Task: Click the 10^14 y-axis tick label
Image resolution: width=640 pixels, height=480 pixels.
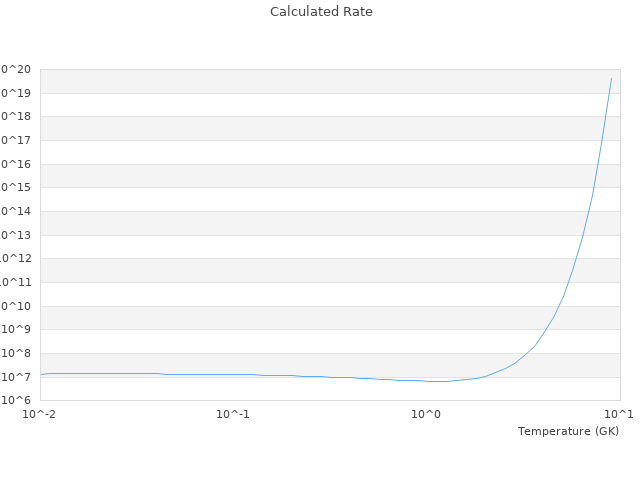Action: pos(16,212)
